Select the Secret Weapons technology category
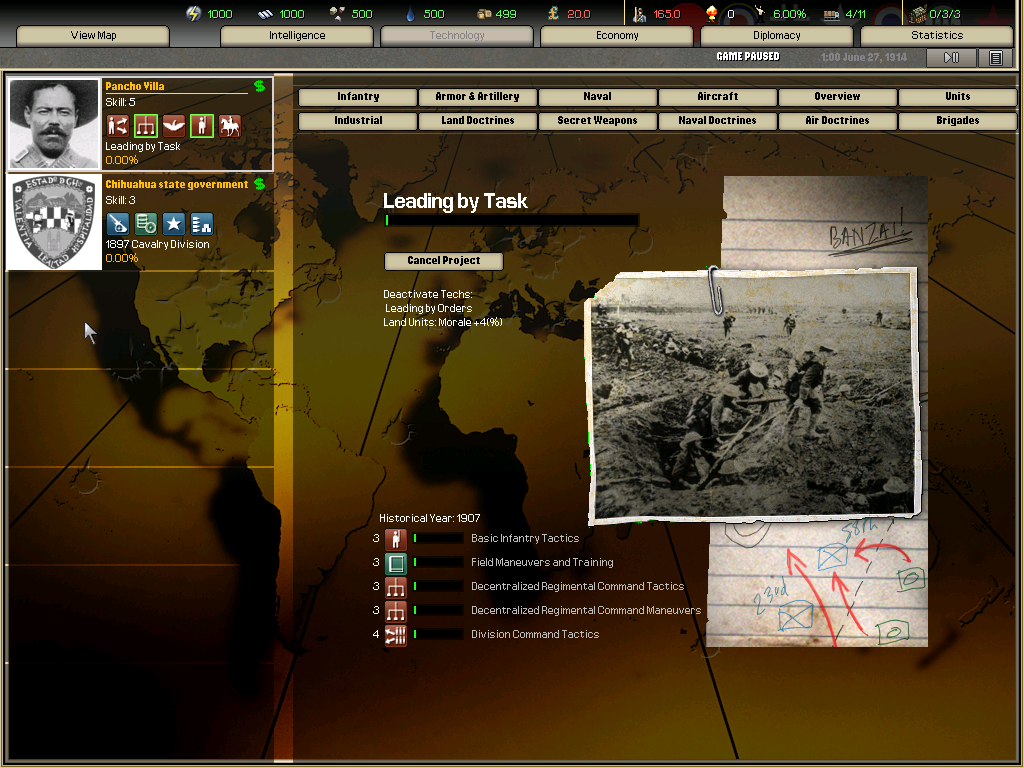Viewport: 1024px width, 768px height. tap(597, 121)
